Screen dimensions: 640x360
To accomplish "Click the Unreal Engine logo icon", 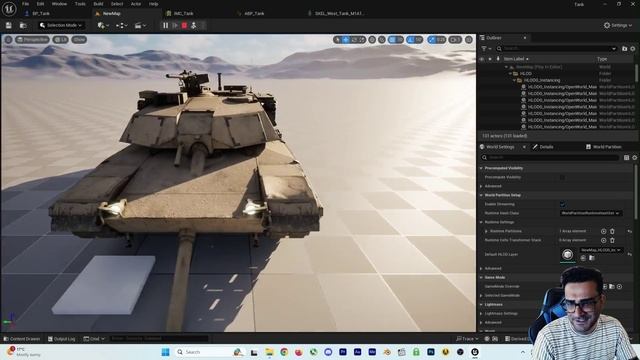I will point(9,9).
